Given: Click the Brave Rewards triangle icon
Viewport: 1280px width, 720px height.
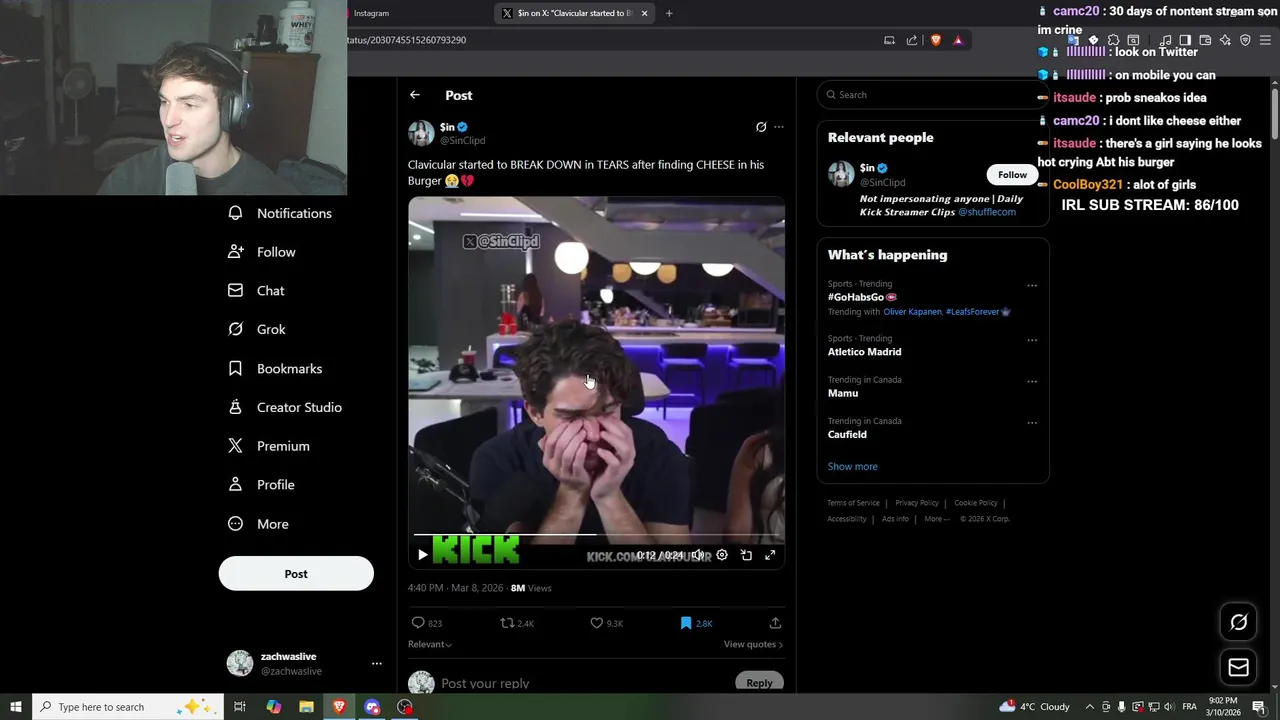Looking at the screenshot, I should click(958, 40).
